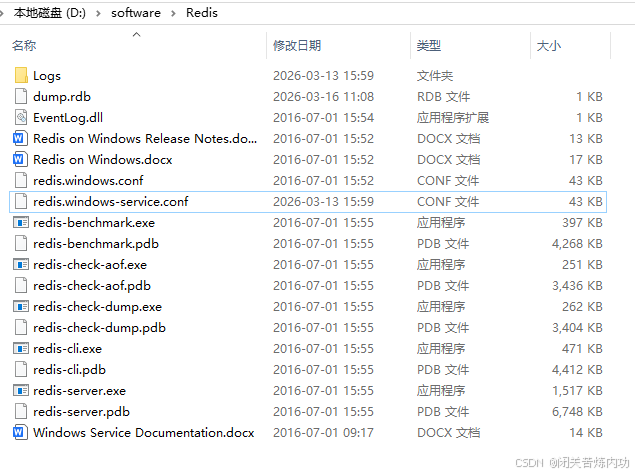This screenshot has height=474, width=635.
Task: Click the 17 KB size cell
Action: [586, 160]
